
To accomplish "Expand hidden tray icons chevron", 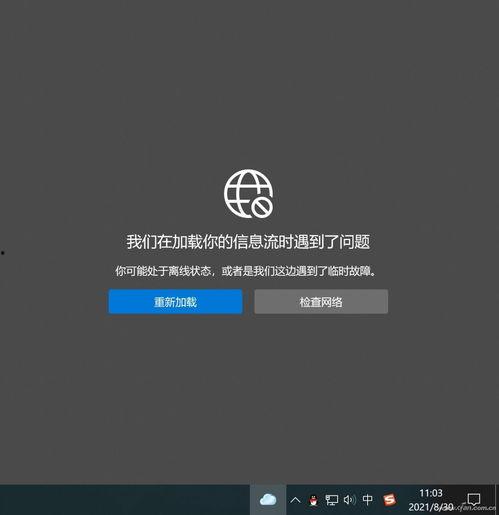I will (x=295, y=500).
